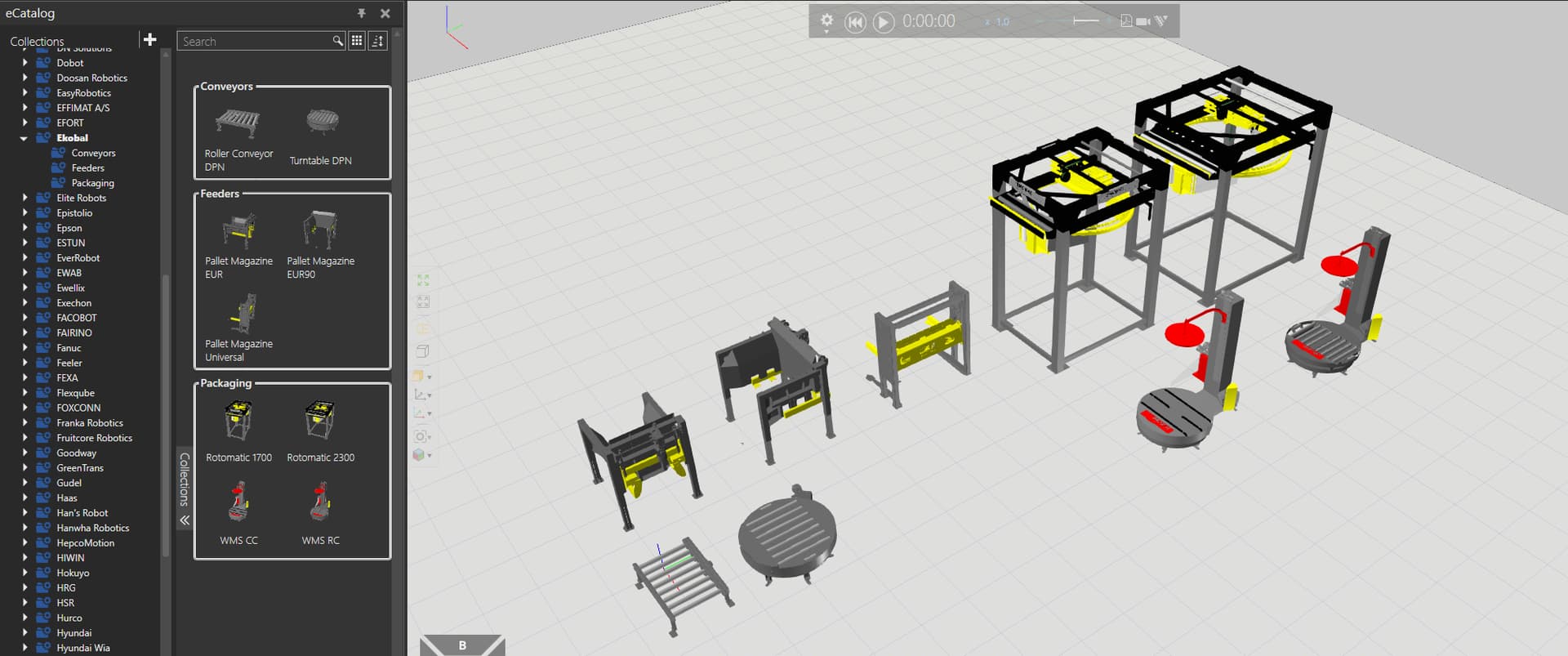
Task: Click the record video camera icon
Action: (x=1143, y=21)
